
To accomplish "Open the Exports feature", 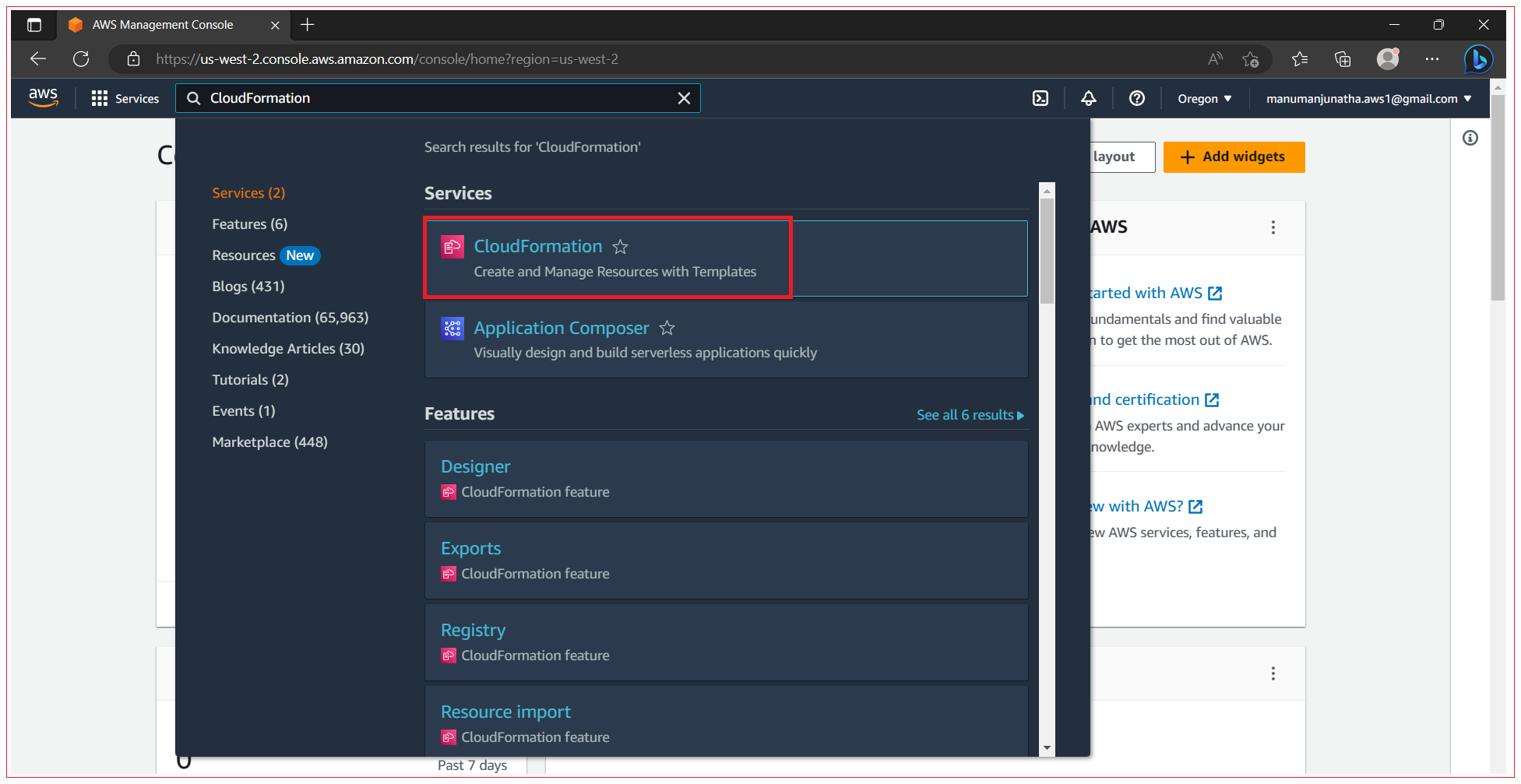I will [x=470, y=548].
